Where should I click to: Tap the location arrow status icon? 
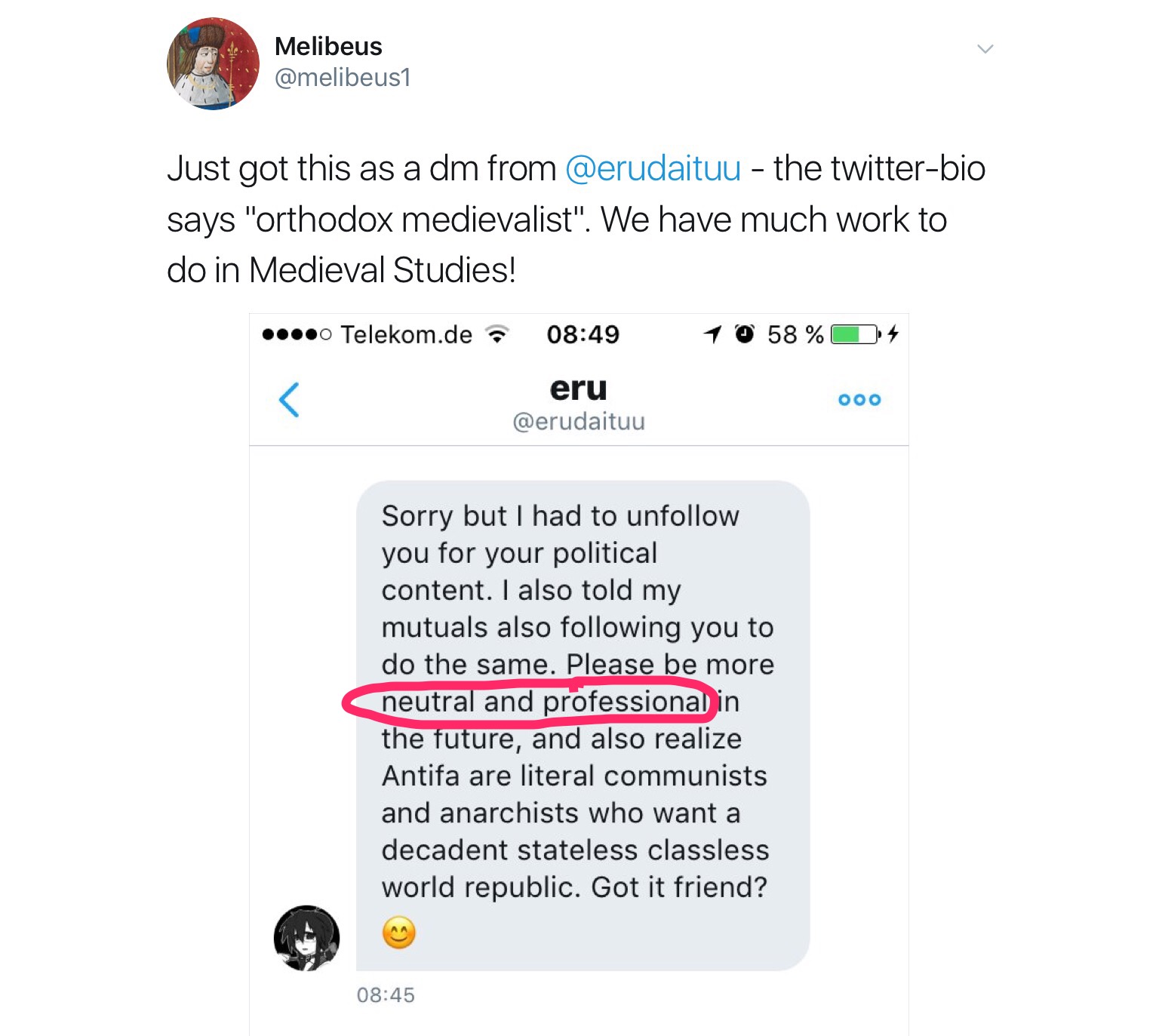tap(712, 334)
